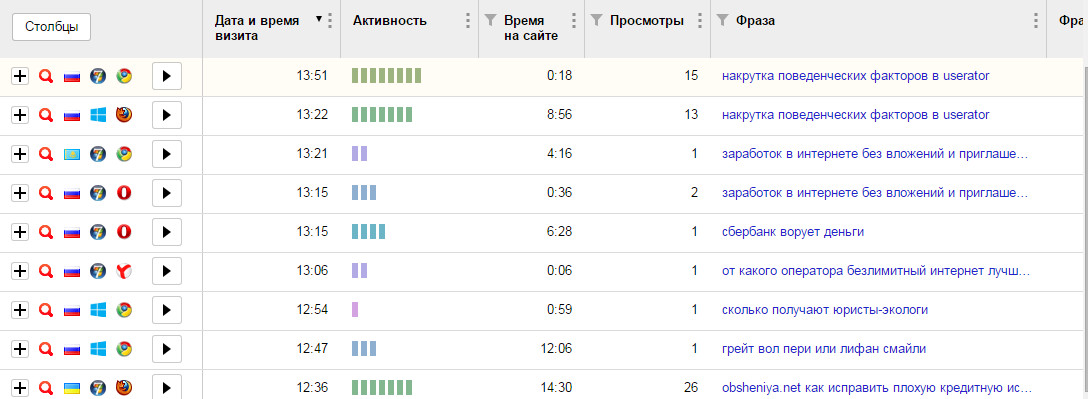Click the Opera icon in the 0:36 duration row
Image resolution: width=1088 pixels, height=399 pixels.
click(124, 193)
